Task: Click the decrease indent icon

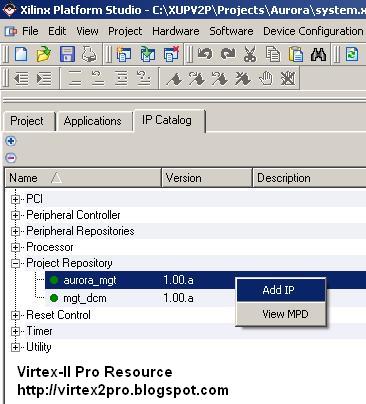Action: point(21,79)
